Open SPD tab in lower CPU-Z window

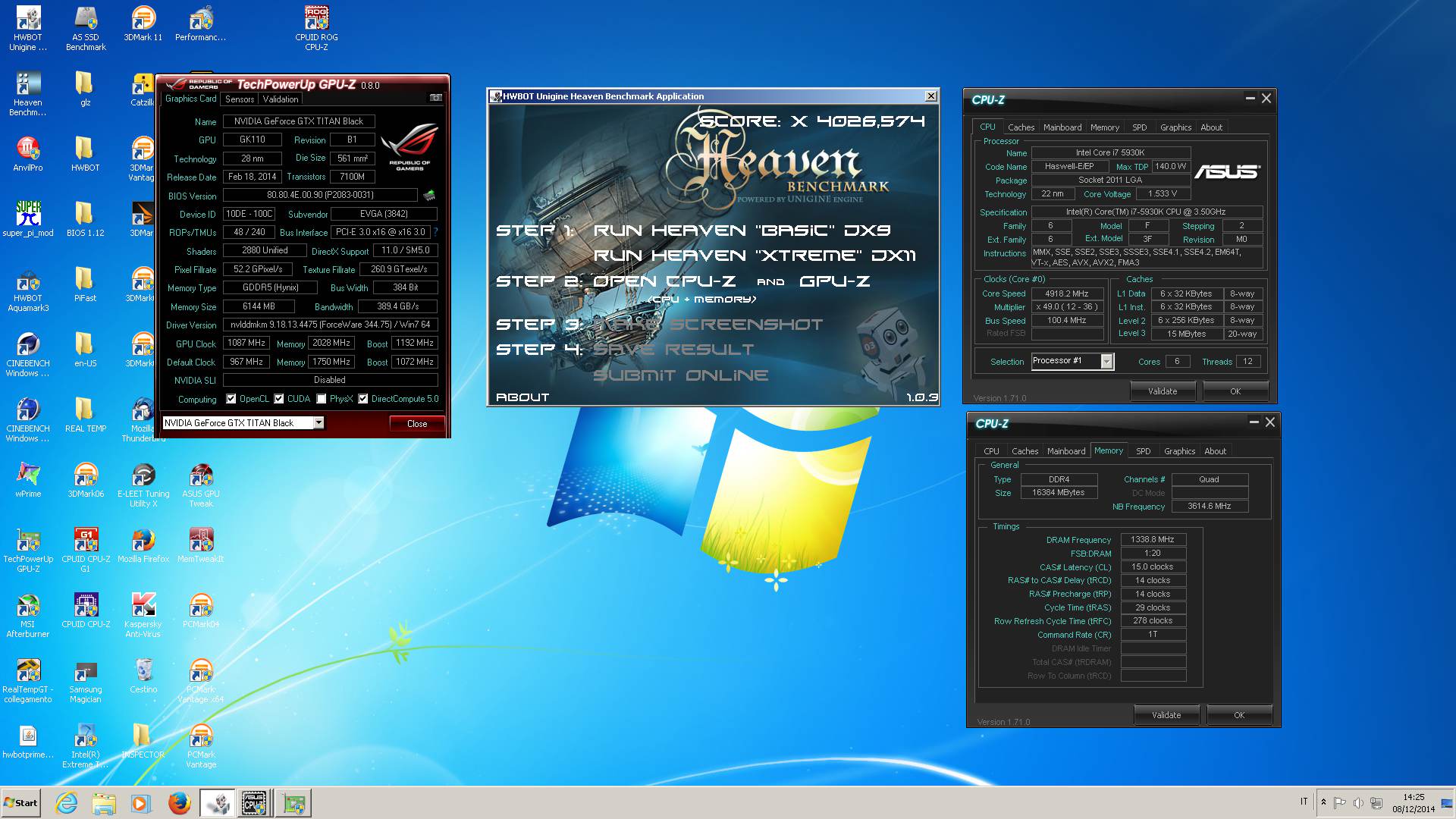(1143, 451)
